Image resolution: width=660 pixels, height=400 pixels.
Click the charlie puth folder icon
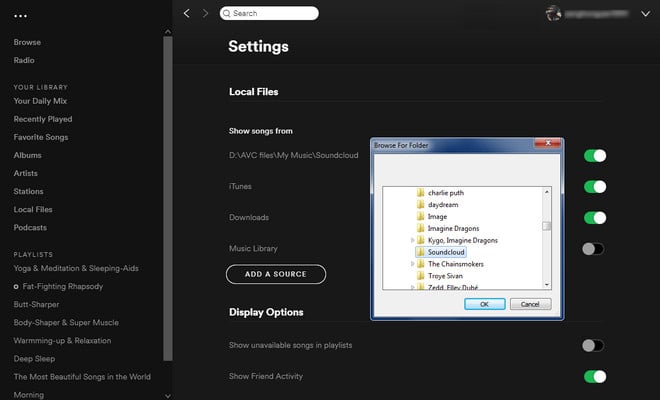(420, 193)
